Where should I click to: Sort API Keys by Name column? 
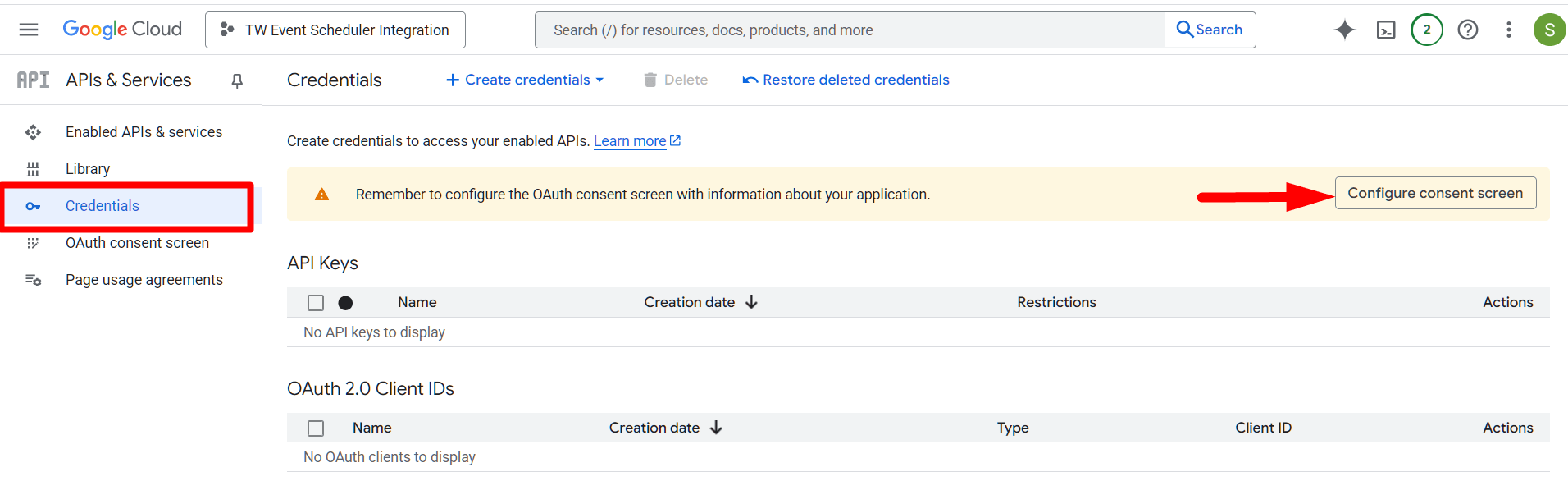417,302
